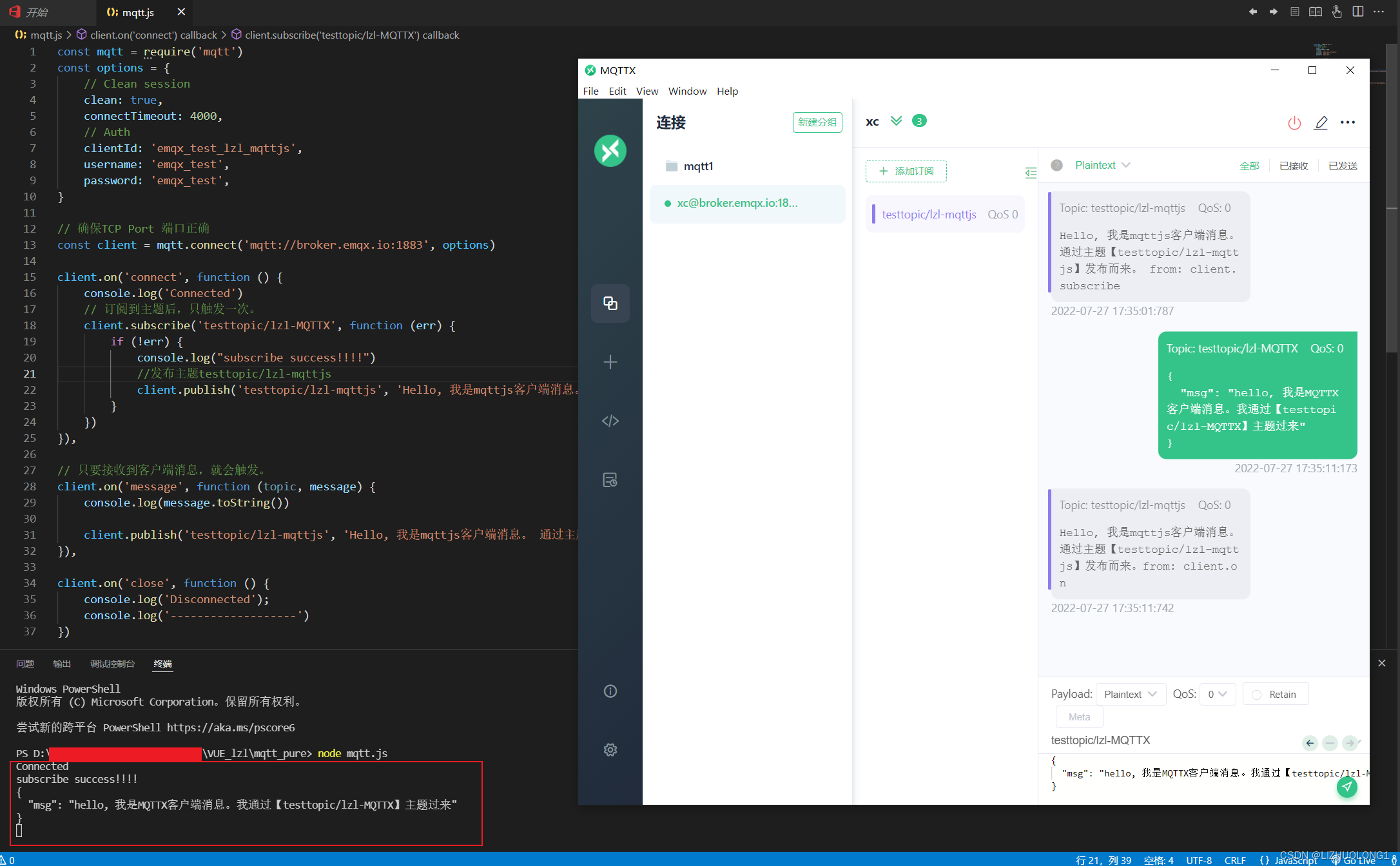Click the edit connection pencil icon

pos(1321,122)
